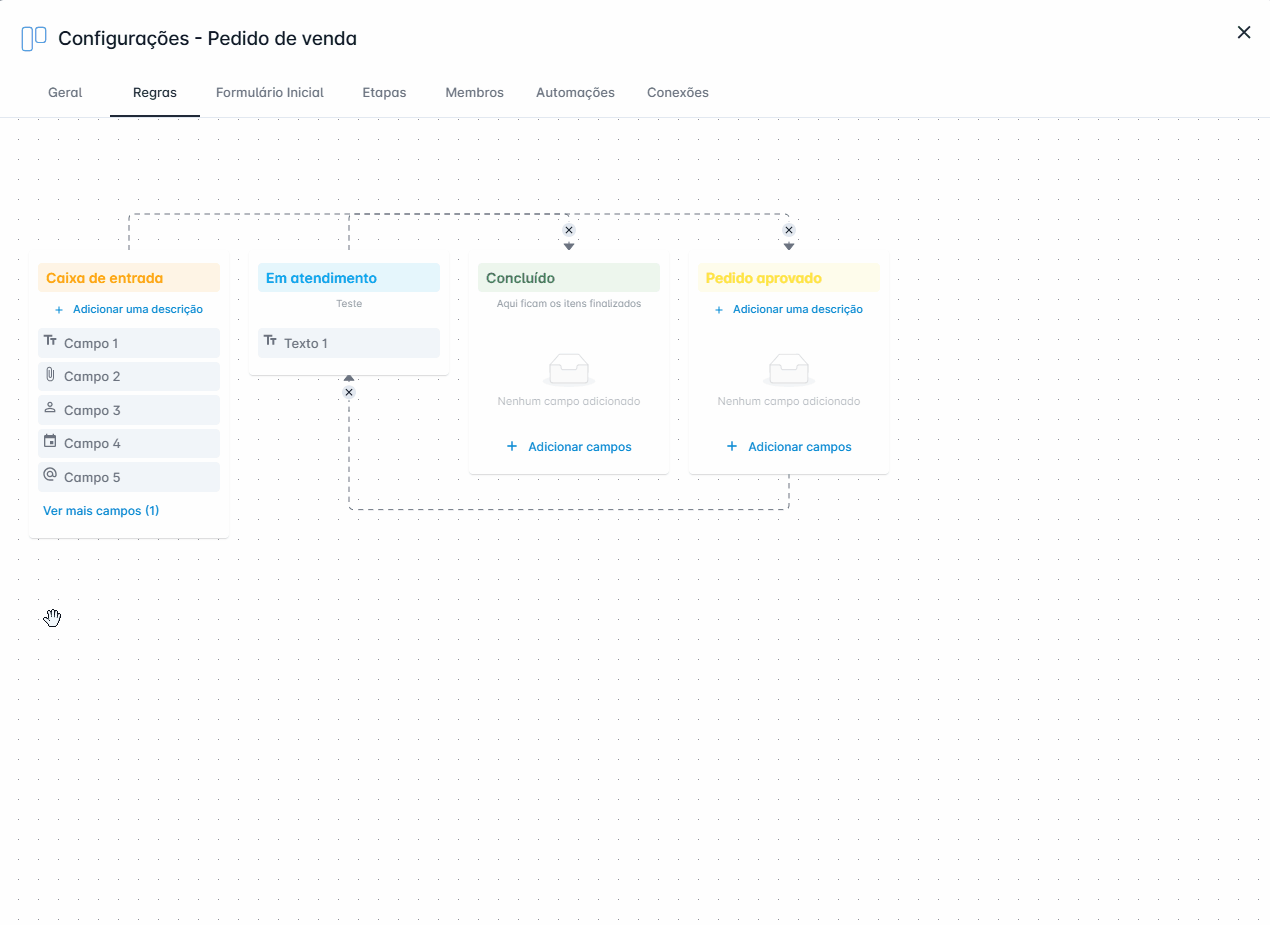Open the Membros tab

pos(474,92)
